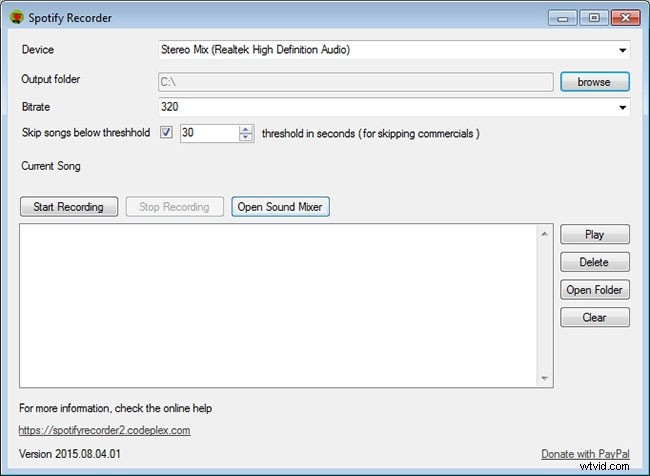650x476 pixels.
Task: Increase threshold with the up spinner arrow
Action: tap(246, 129)
